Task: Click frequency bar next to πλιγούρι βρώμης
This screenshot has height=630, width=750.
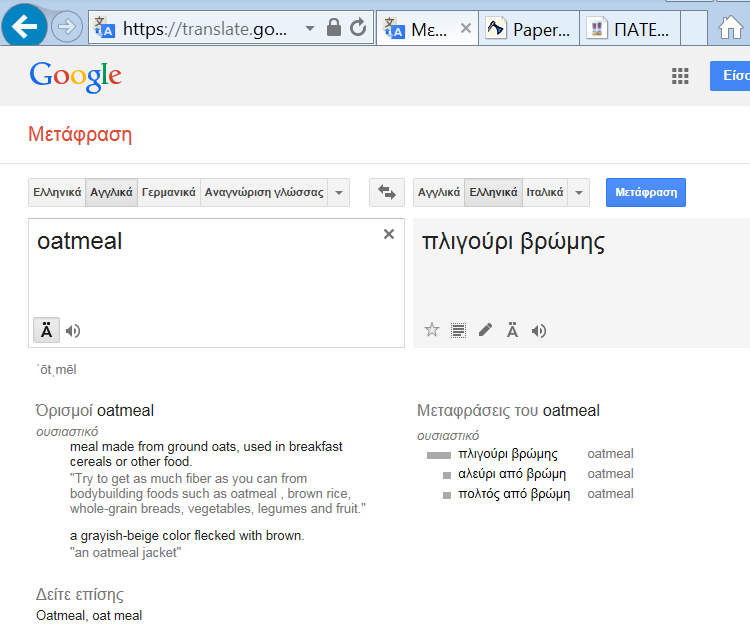Action: click(x=439, y=455)
